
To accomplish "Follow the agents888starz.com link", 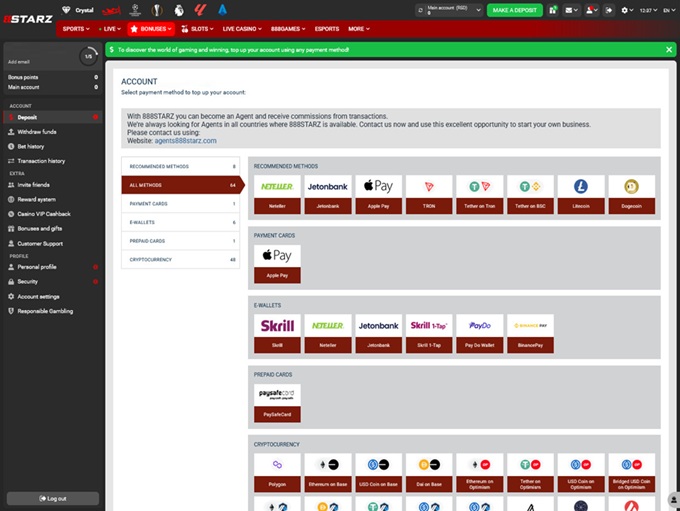I will tap(185, 140).
